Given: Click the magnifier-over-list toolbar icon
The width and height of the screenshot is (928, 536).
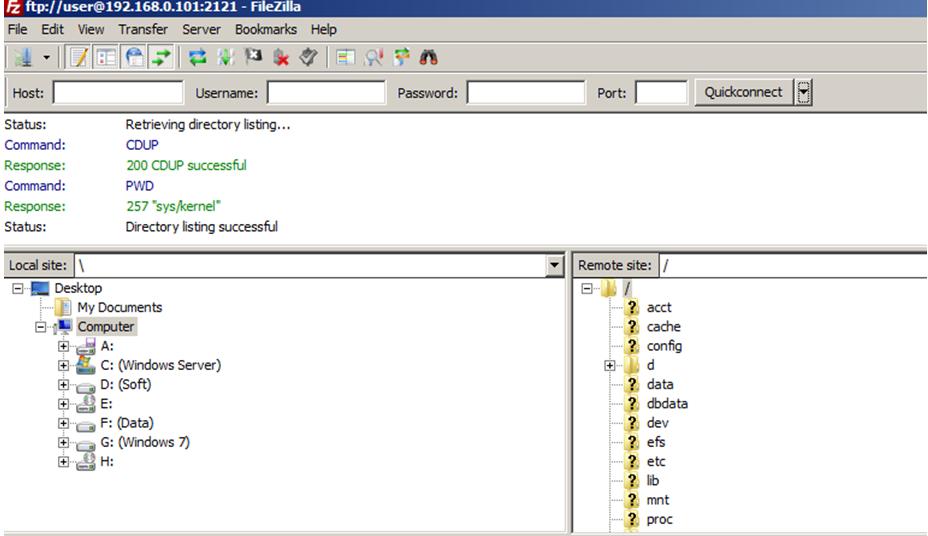Looking at the screenshot, I should point(373,57).
